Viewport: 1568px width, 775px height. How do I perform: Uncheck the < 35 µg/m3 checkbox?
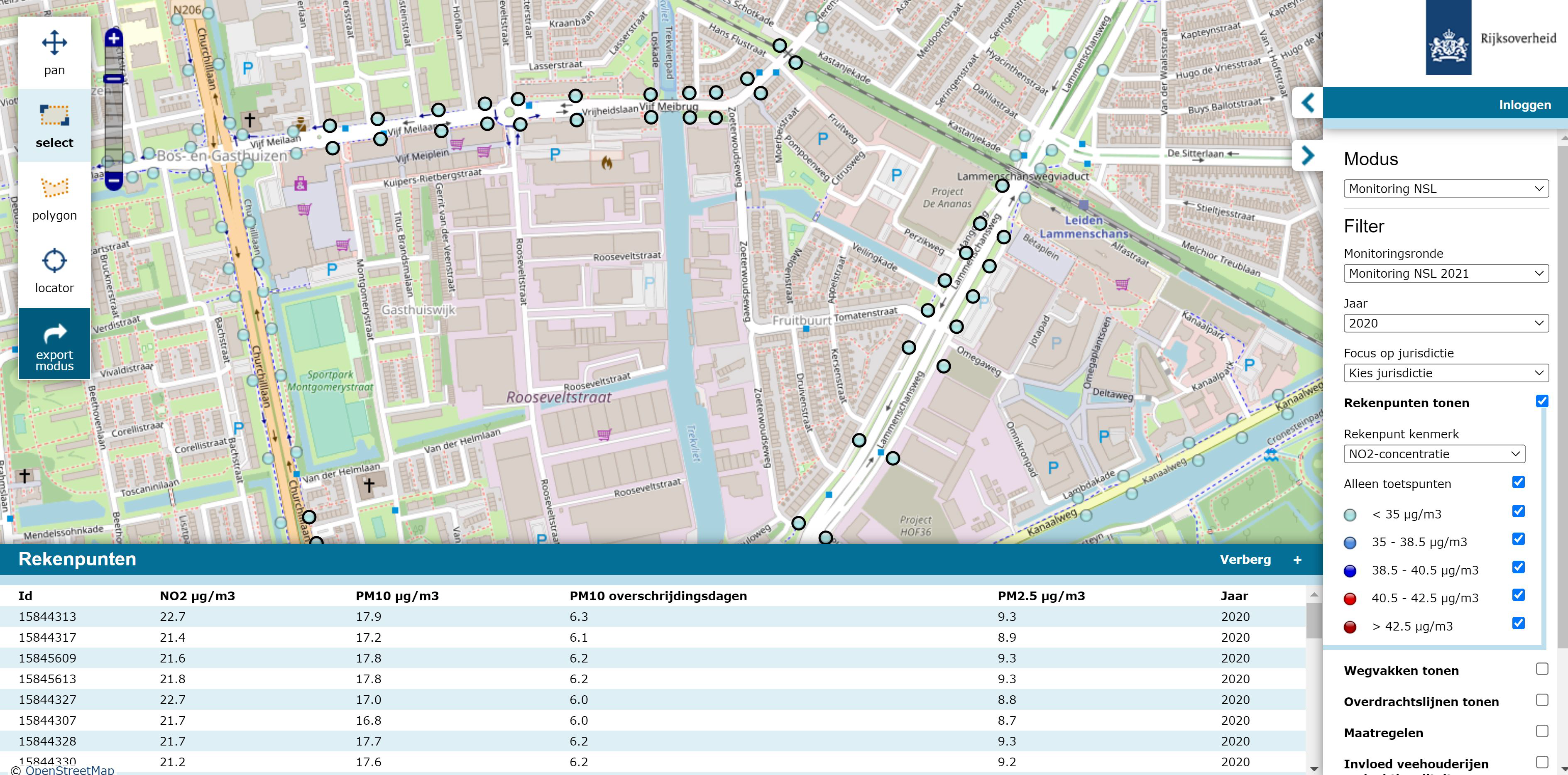(x=1518, y=511)
